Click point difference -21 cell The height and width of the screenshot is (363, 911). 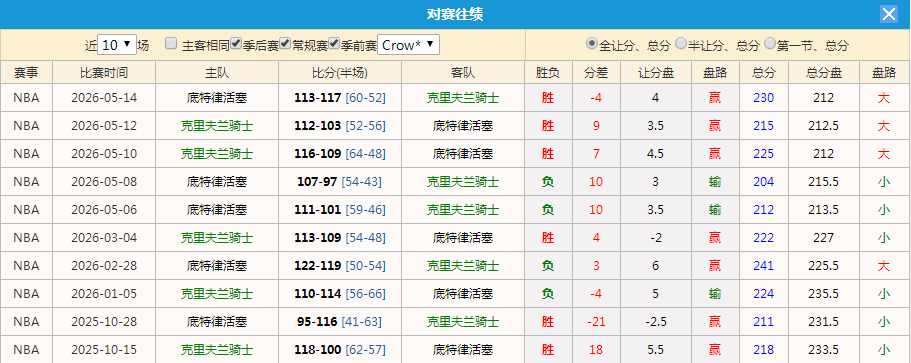(596, 322)
